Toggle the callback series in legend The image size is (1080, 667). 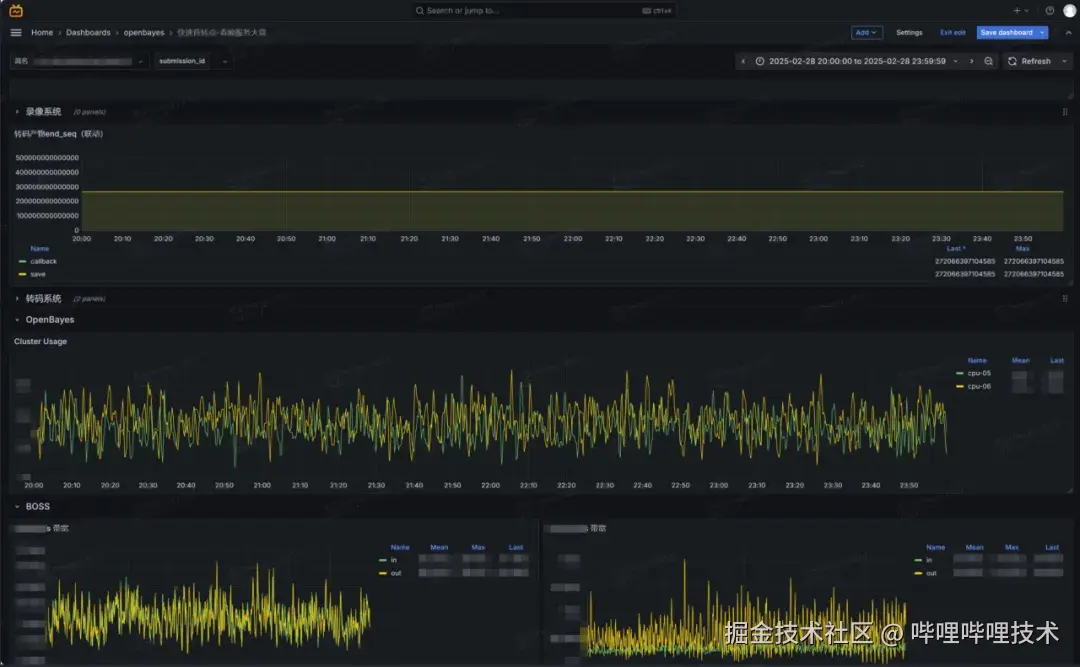(43, 261)
